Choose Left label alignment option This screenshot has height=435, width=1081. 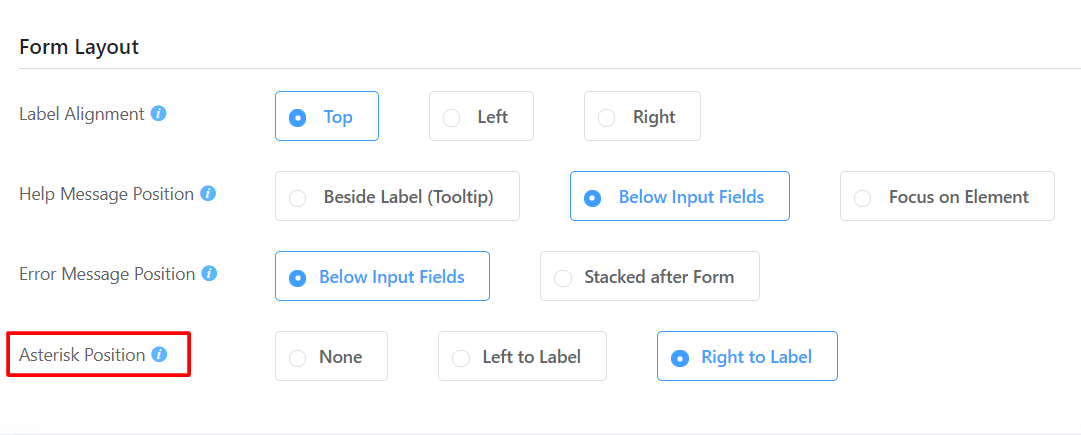[x=481, y=116]
